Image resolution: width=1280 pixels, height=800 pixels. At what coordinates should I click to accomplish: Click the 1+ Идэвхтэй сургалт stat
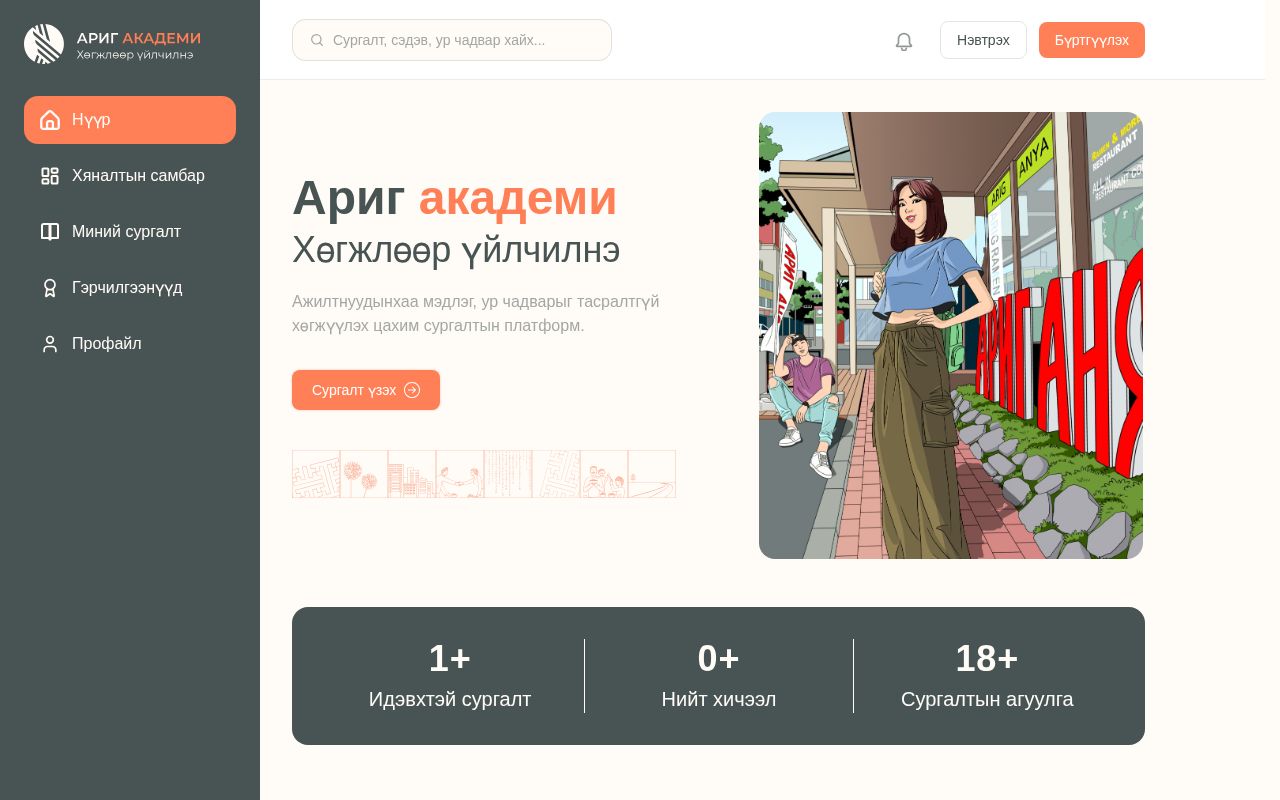pyautogui.click(x=450, y=676)
